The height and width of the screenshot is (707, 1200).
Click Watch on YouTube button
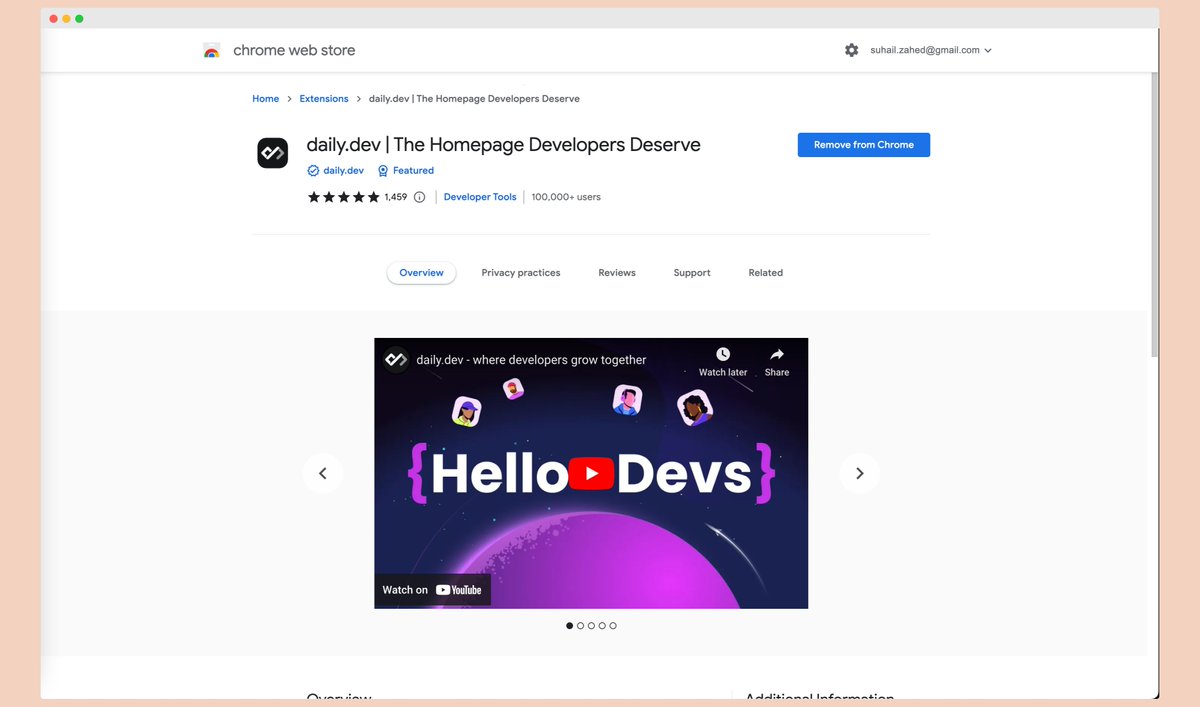click(433, 590)
